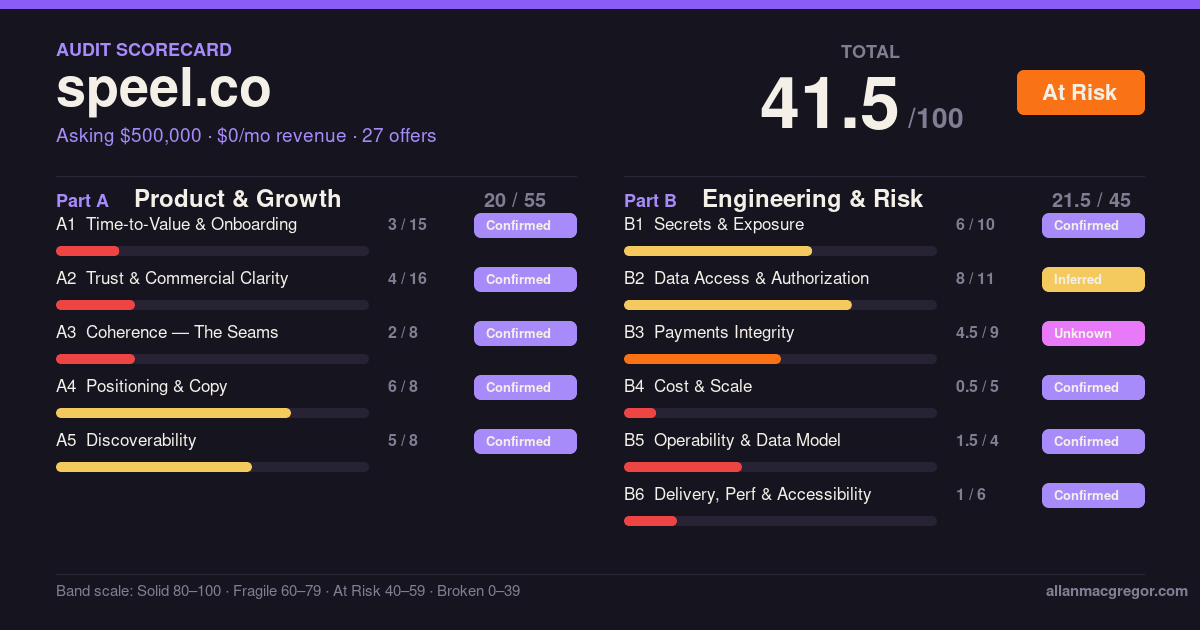Screen dimensions: 1200x630
Task: Click the total score 41.5
Action: click(x=830, y=105)
